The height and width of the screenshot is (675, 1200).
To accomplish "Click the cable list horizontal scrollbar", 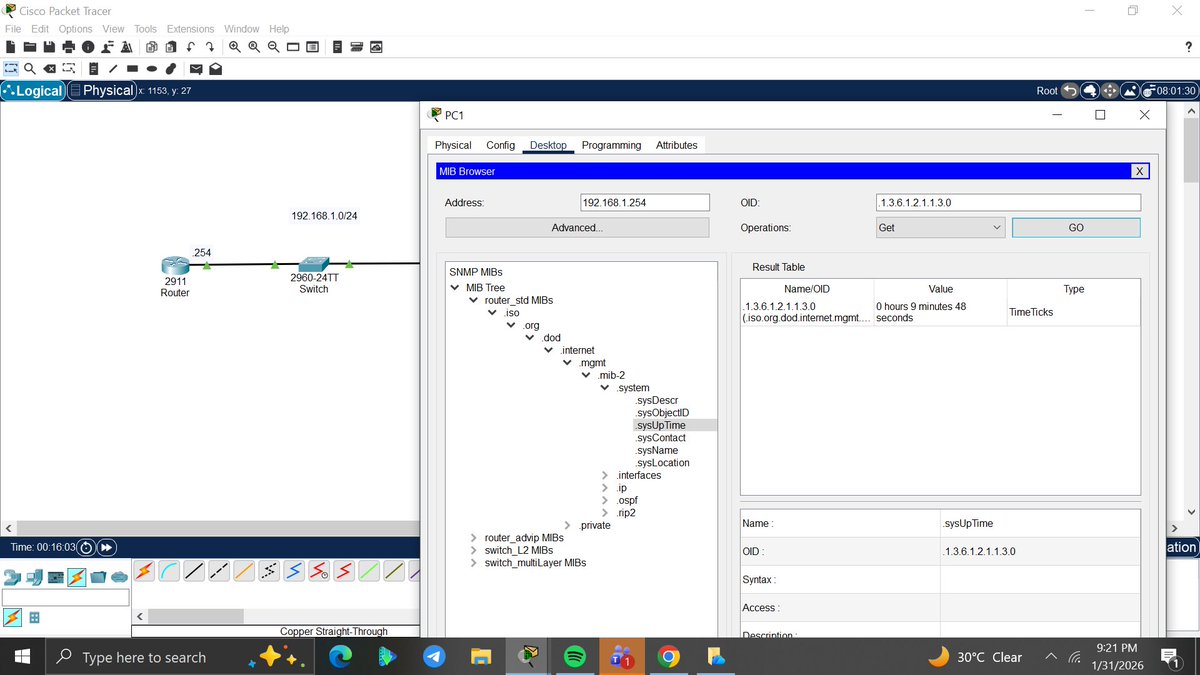I will pos(195,616).
